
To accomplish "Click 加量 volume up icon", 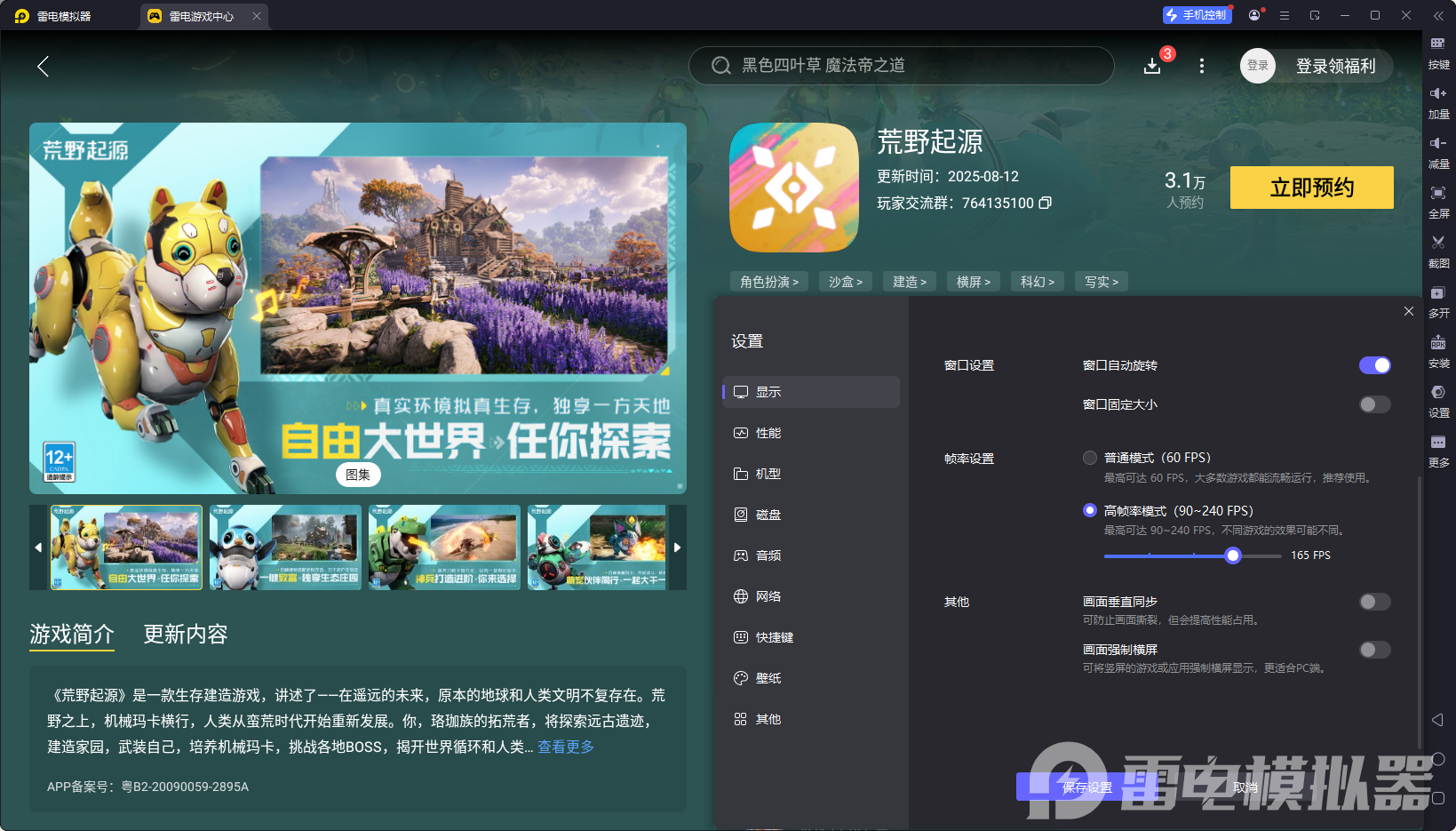I will 1439,101.
